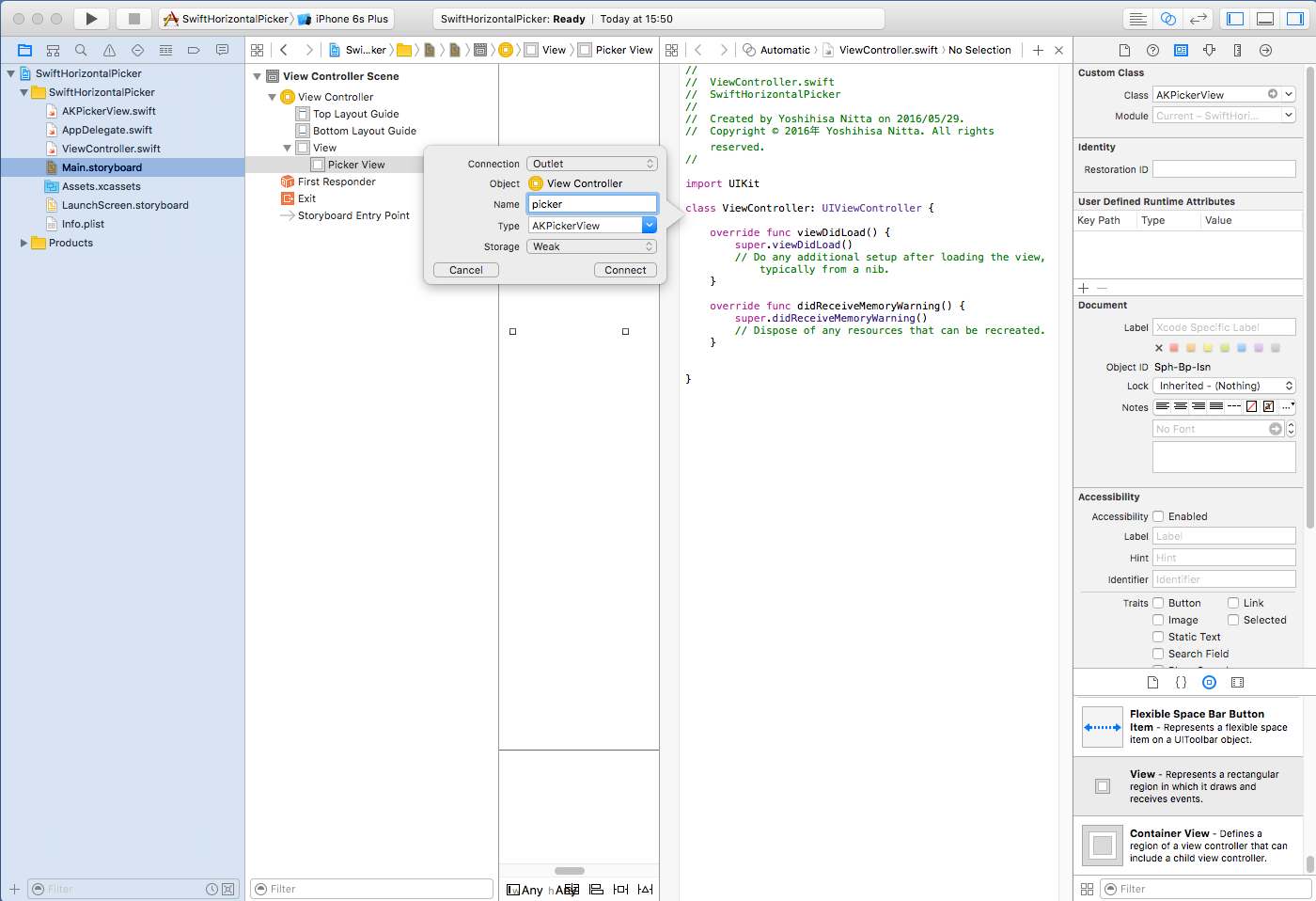Viewport: 1316px width, 901px height.
Task: Open the Find navigator (magnifier icon)
Action: click(81, 50)
